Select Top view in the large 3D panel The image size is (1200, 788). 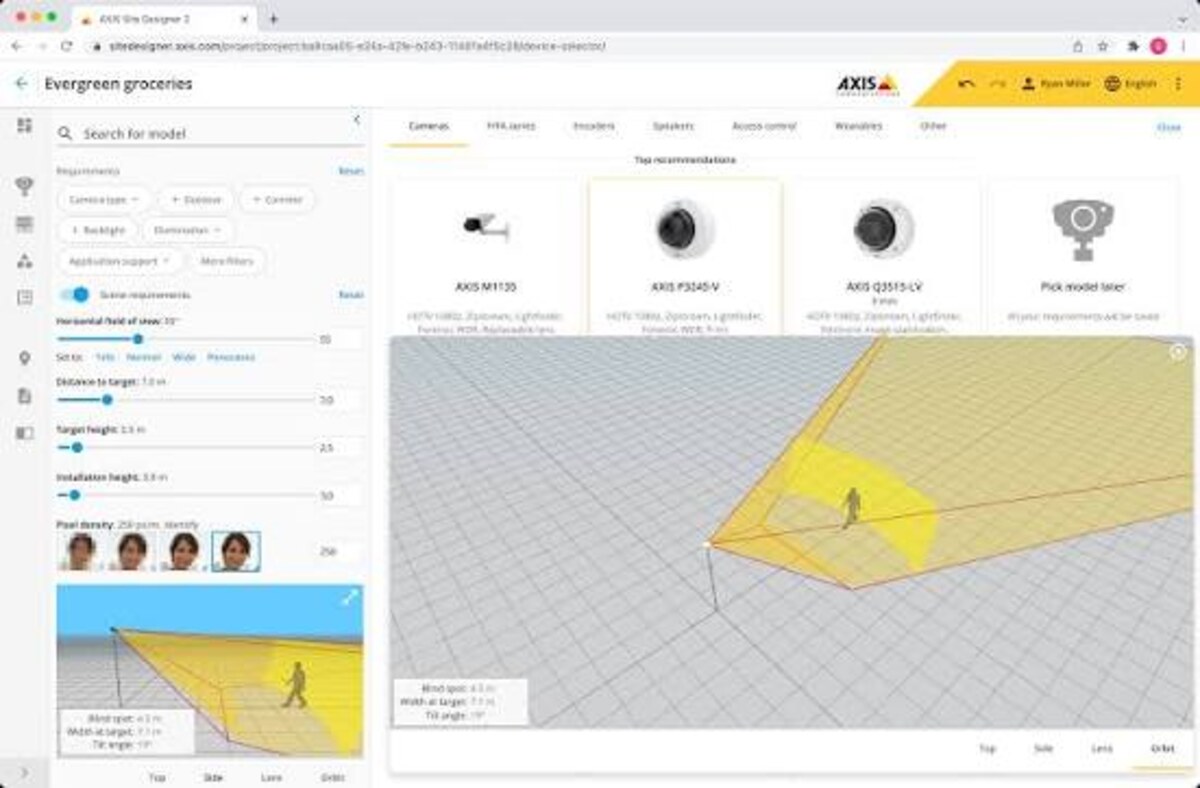pos(987,748)
